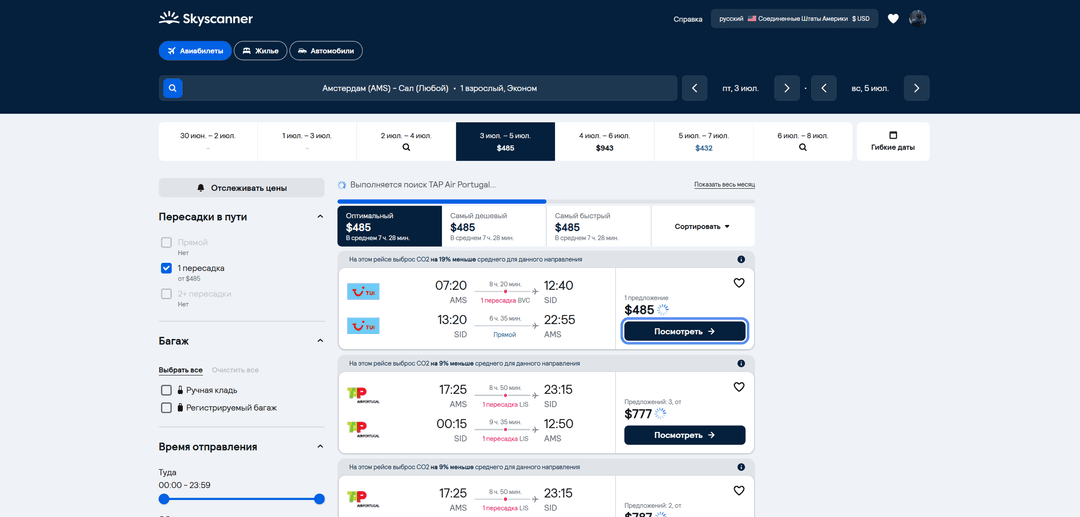Tick the Регистрируемый багаж checkbox
1080x517 pixels.
(x=166, y=408)
